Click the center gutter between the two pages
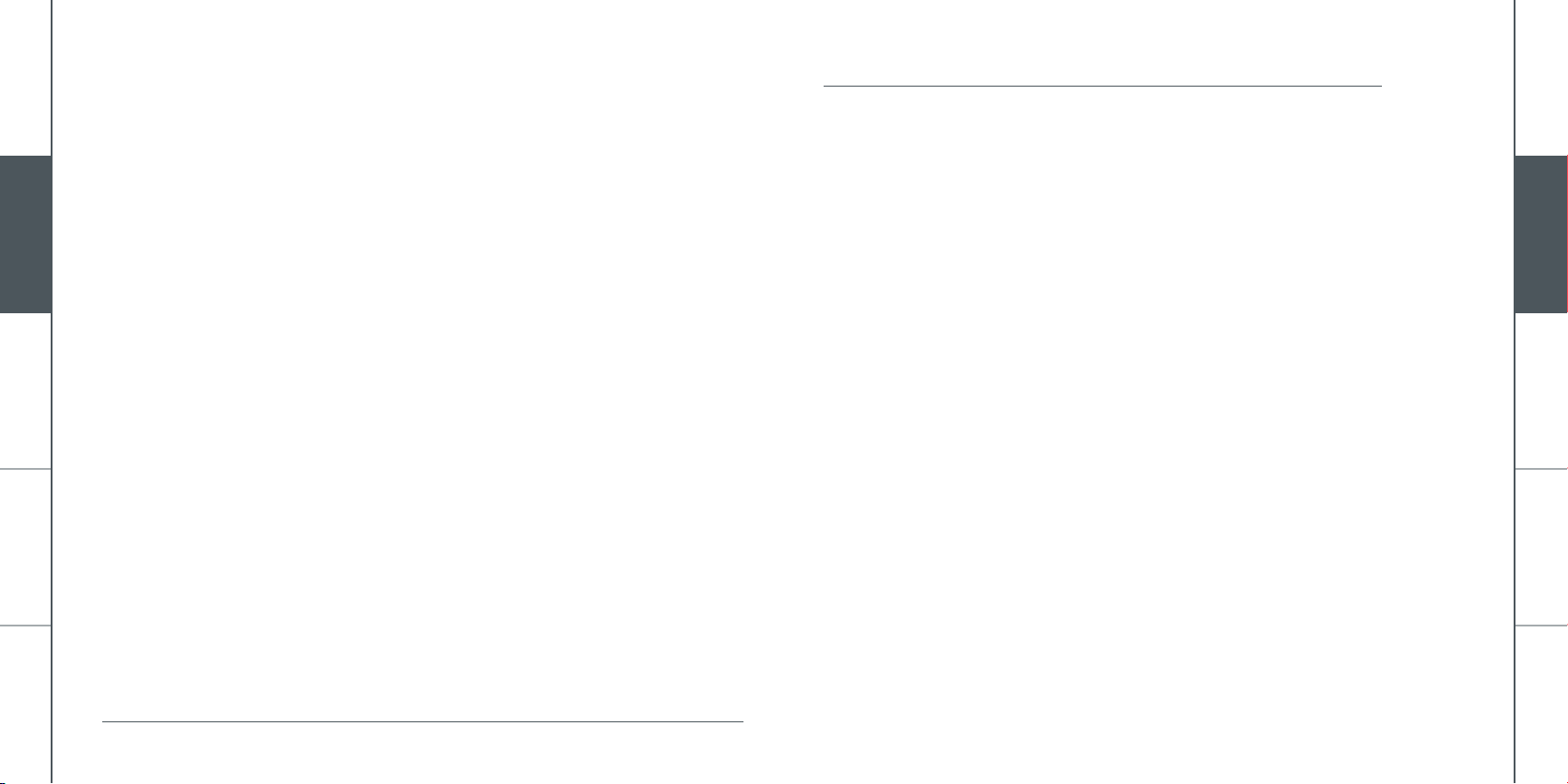Image resolution: width=1568 pixels, height=784 pixels. coord(783,392)
